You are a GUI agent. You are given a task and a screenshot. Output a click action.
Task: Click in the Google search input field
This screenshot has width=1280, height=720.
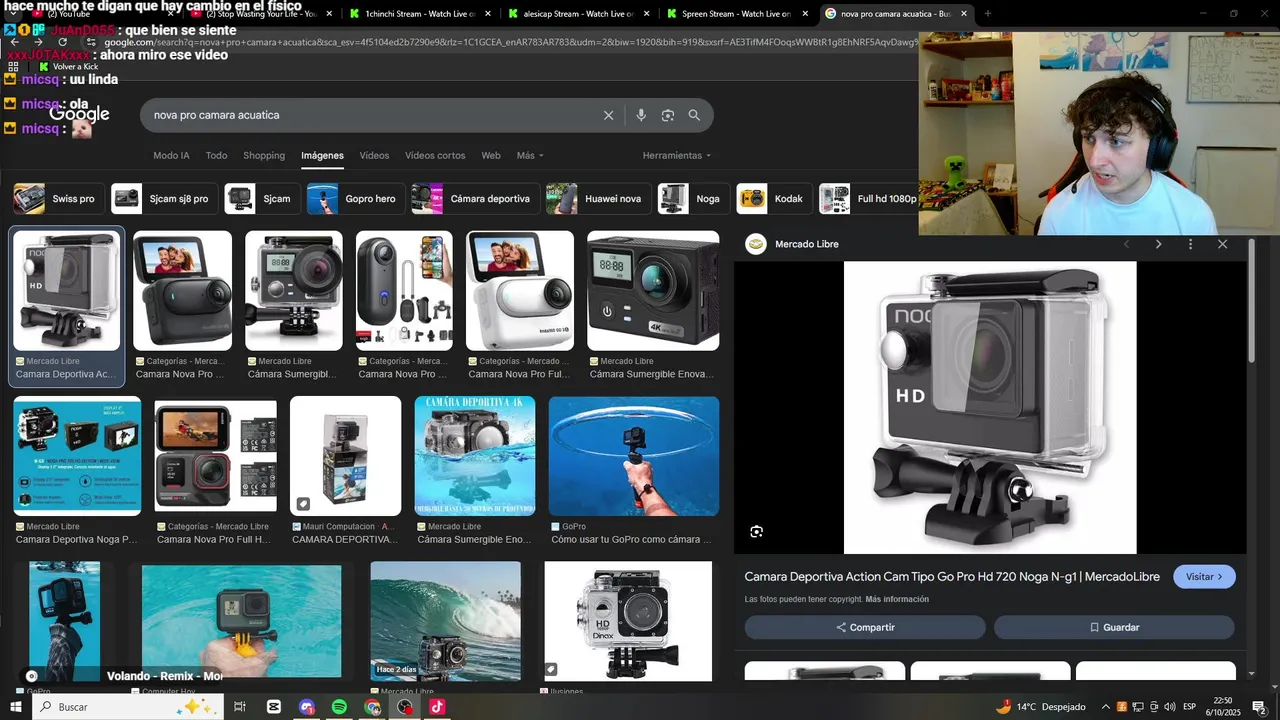pos(370,115)
